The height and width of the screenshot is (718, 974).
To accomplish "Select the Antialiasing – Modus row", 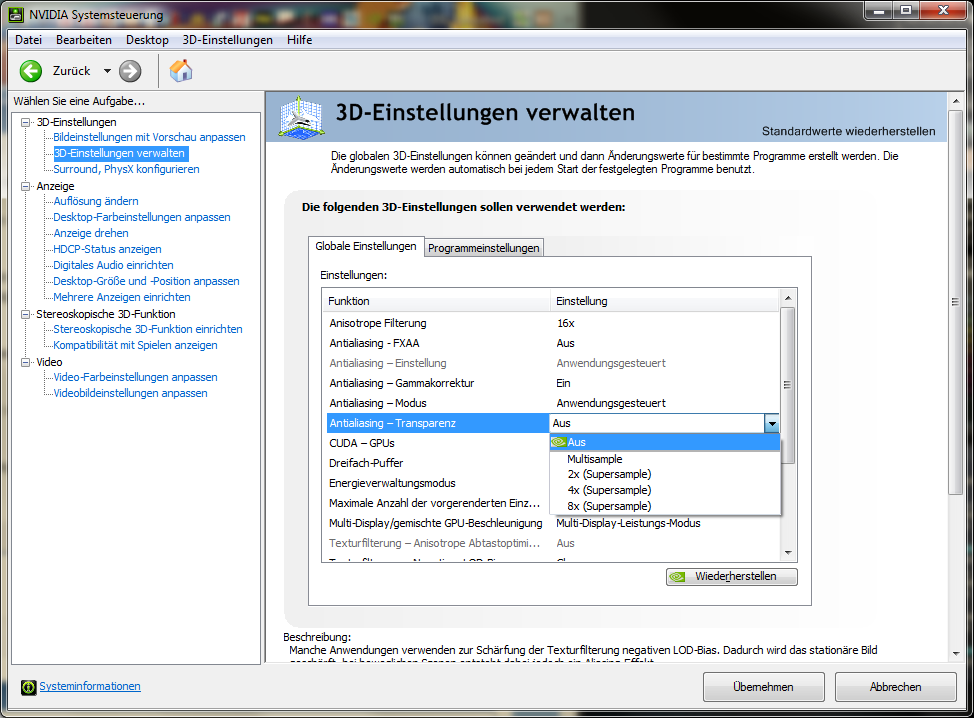I will [x=552, y=403].
